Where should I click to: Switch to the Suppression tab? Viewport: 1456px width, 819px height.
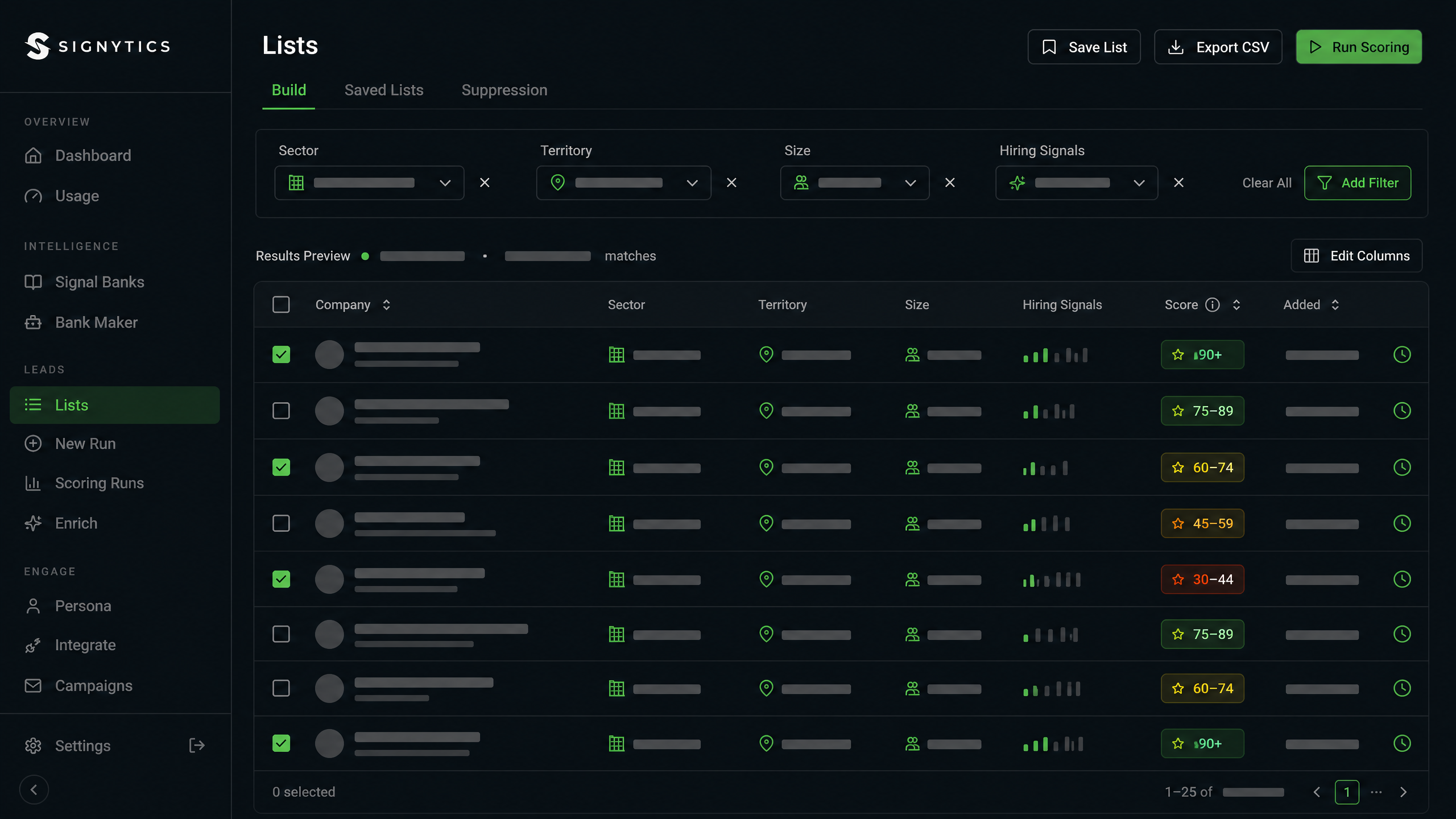pyautogui.click(x=504, y=90)
